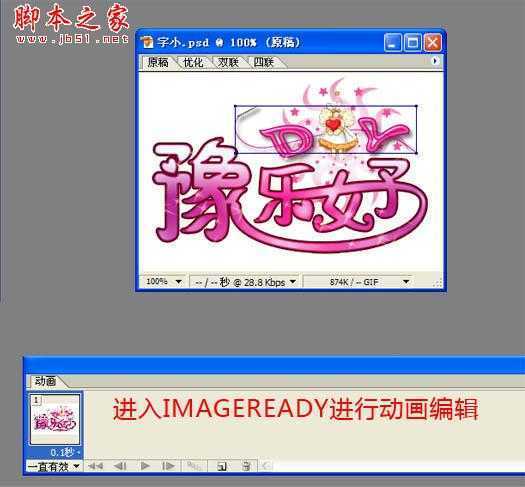
Task: Open the 双联 two-up view tab
Action: tap(228, 62)
